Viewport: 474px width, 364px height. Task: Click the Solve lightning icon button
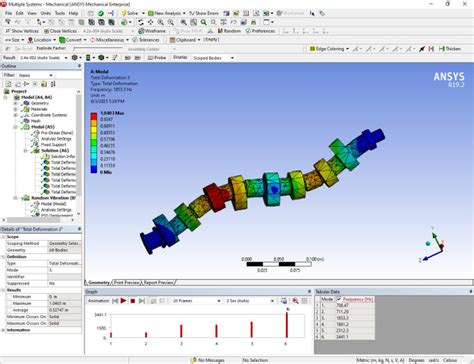(124, 13)
